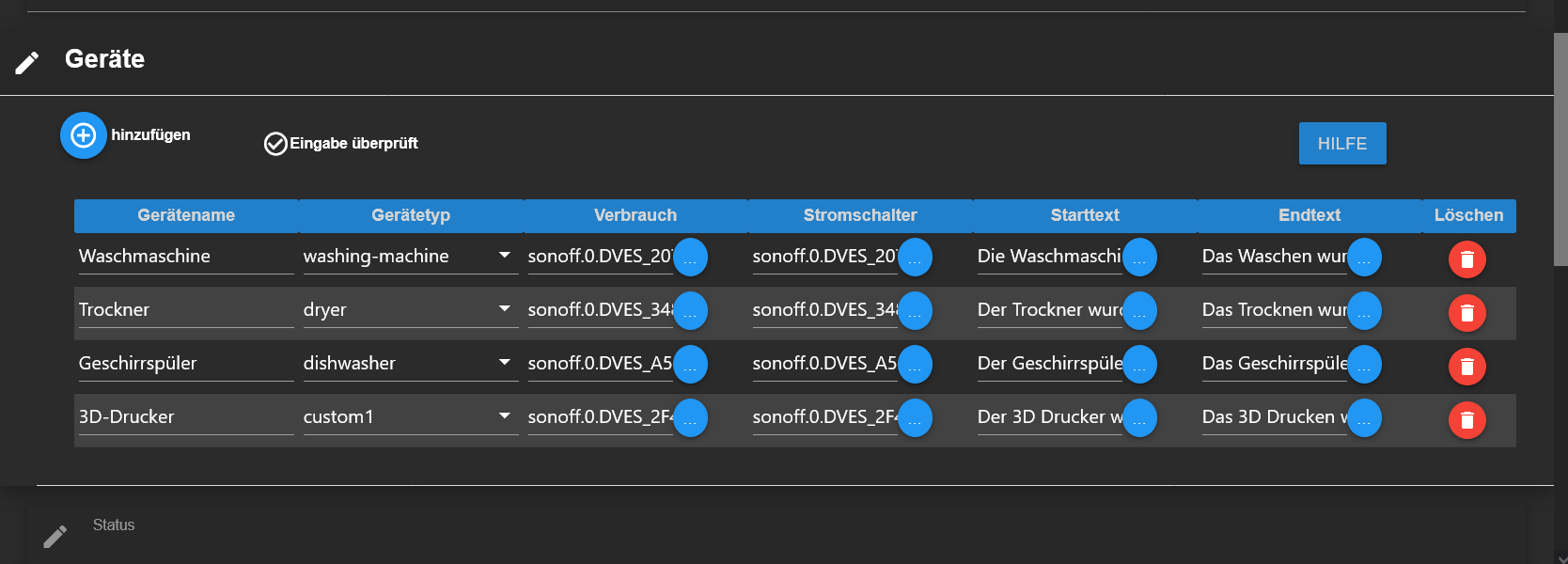Viewport: 1568px width, 564px height.
Task: Delete the Trockner device row
Action: point(1466,313)
